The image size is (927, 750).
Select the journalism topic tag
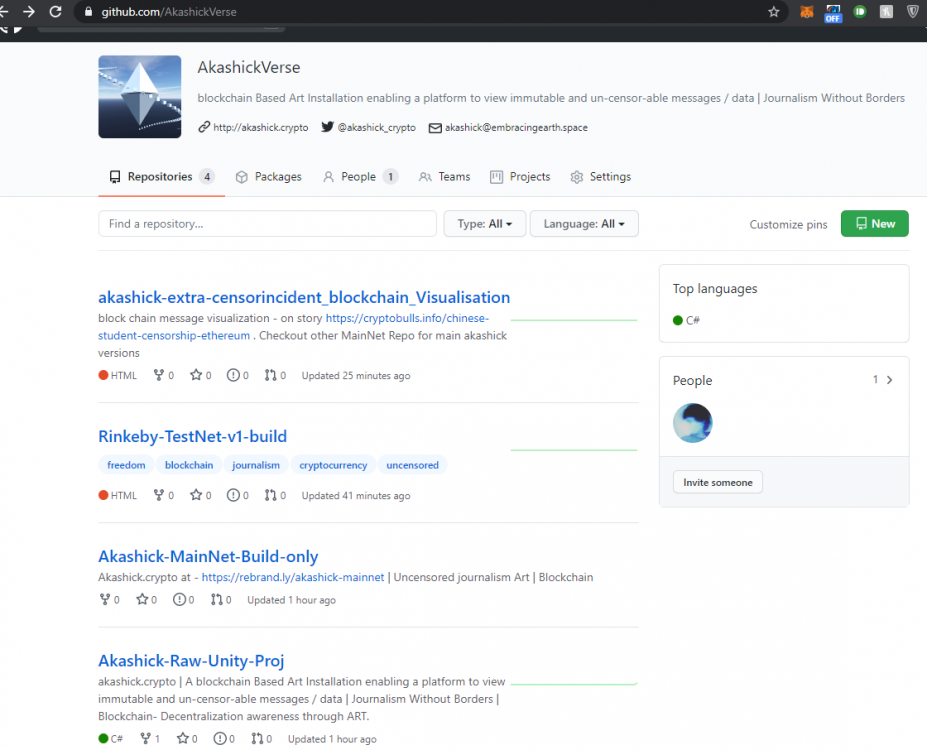click(255, 465)
